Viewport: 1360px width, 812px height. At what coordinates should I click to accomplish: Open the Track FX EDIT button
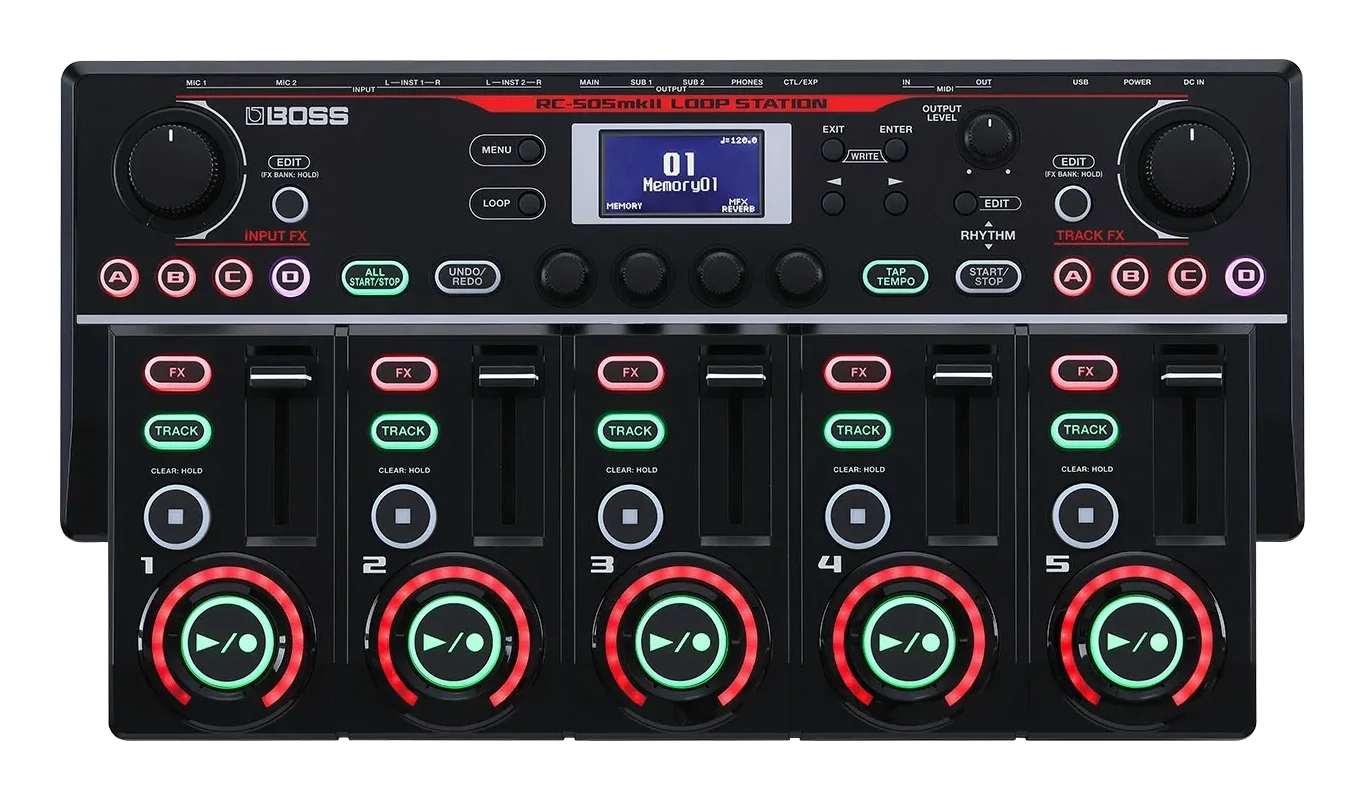[x=1073, y=203]
